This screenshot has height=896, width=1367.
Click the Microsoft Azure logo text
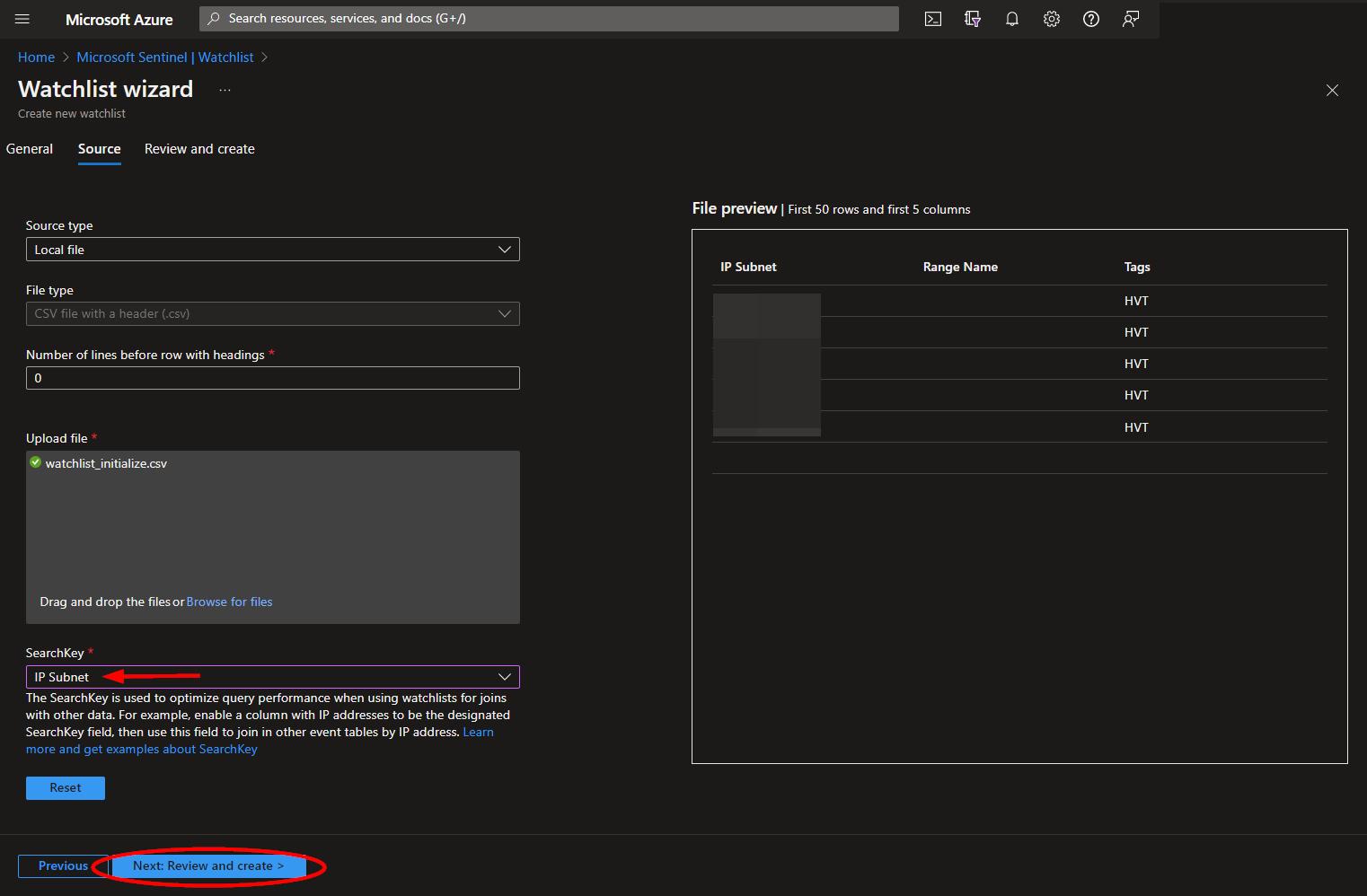[x=119, y=20]
